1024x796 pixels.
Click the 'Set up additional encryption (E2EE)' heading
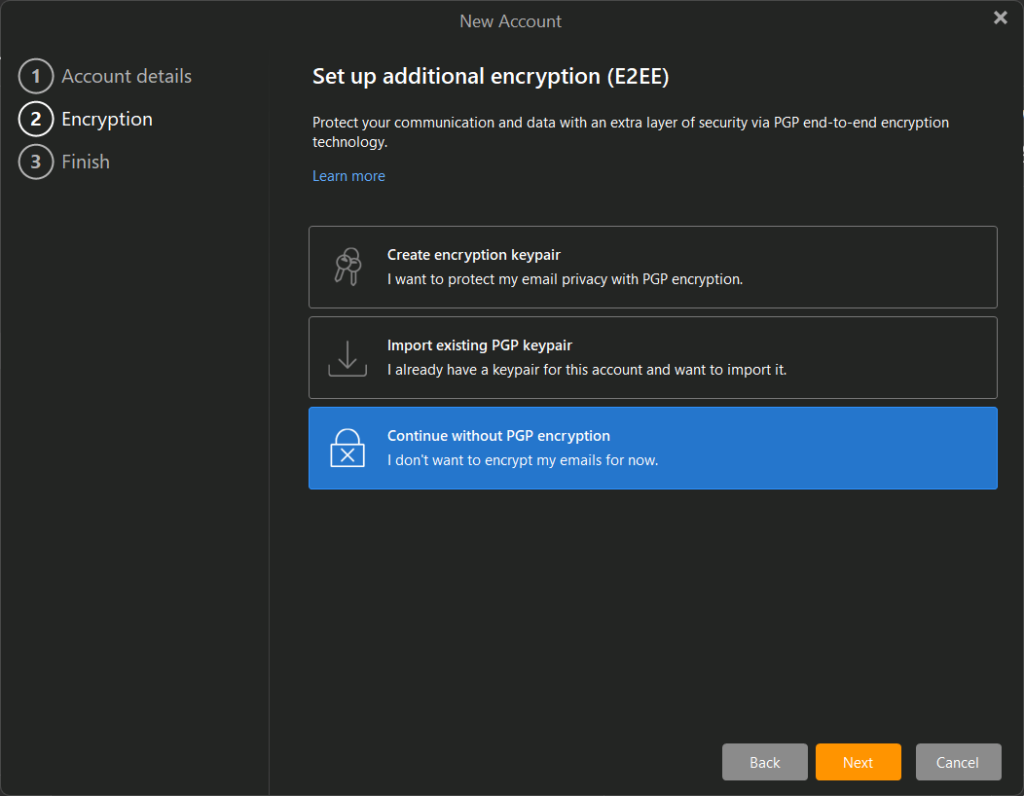(489, 77)
